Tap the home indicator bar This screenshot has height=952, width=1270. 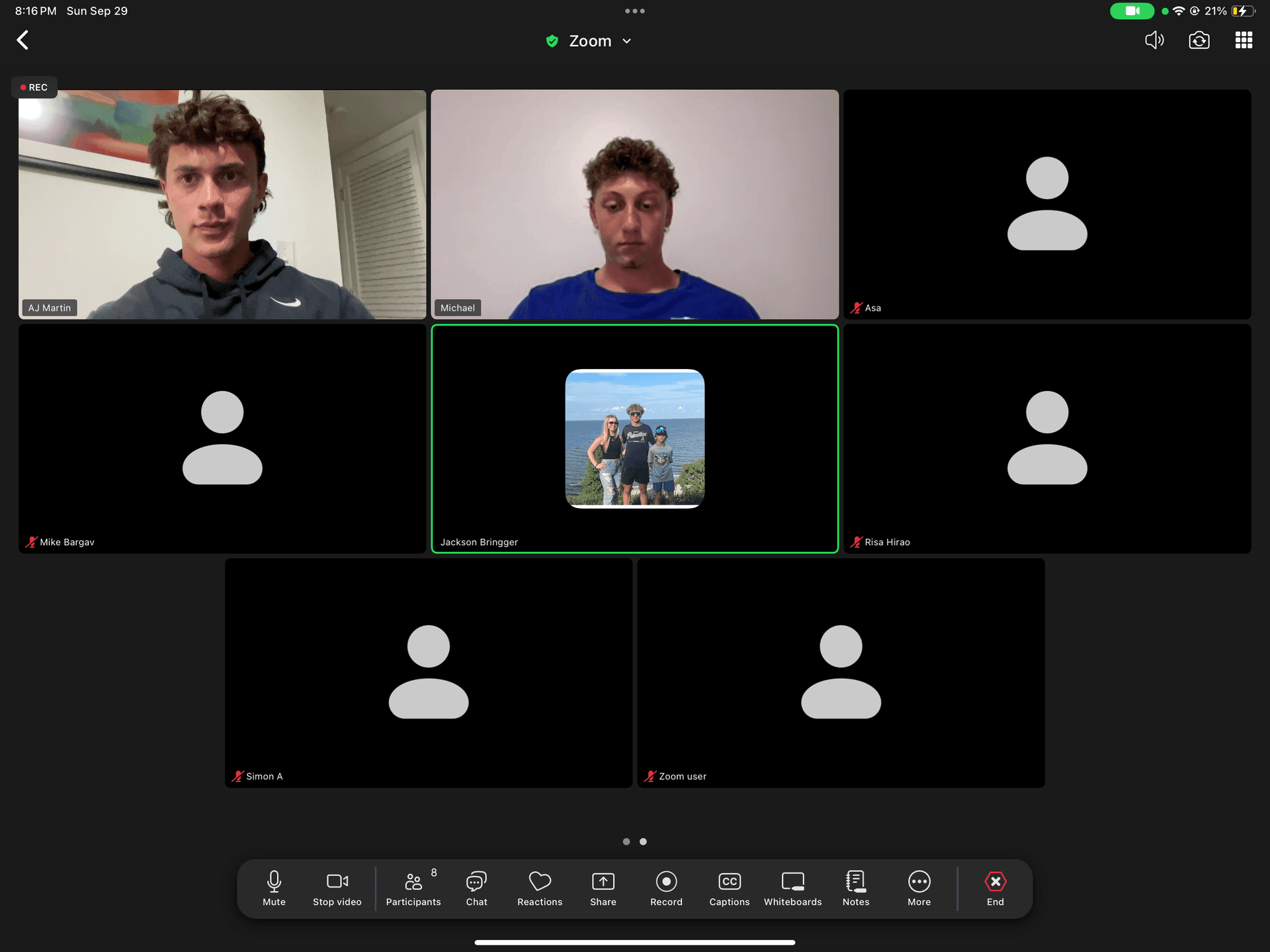click(635, 943)
